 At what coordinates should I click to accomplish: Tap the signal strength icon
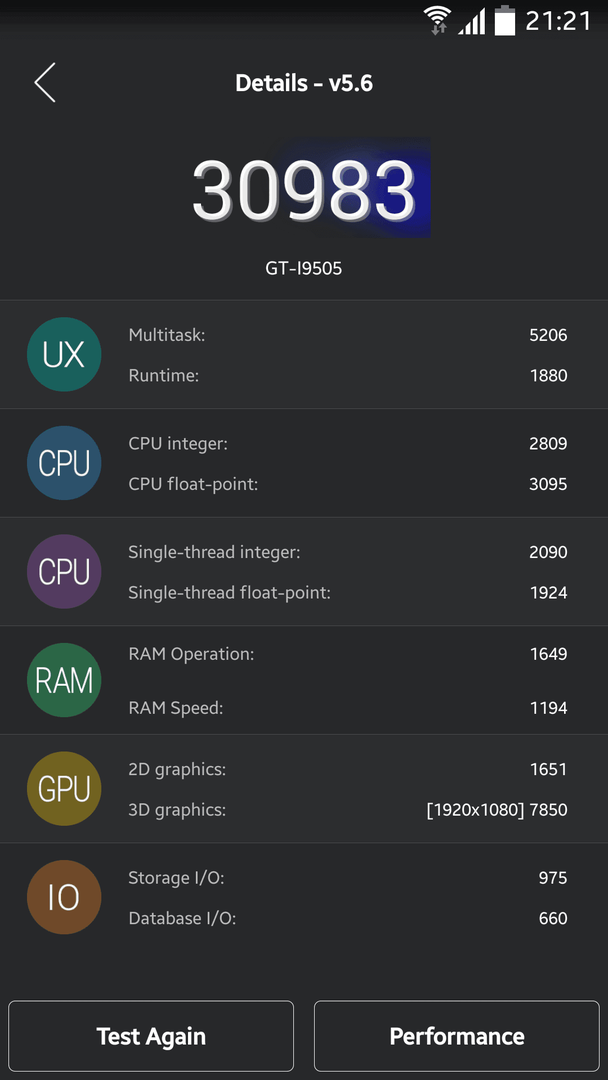coord(472,22)
